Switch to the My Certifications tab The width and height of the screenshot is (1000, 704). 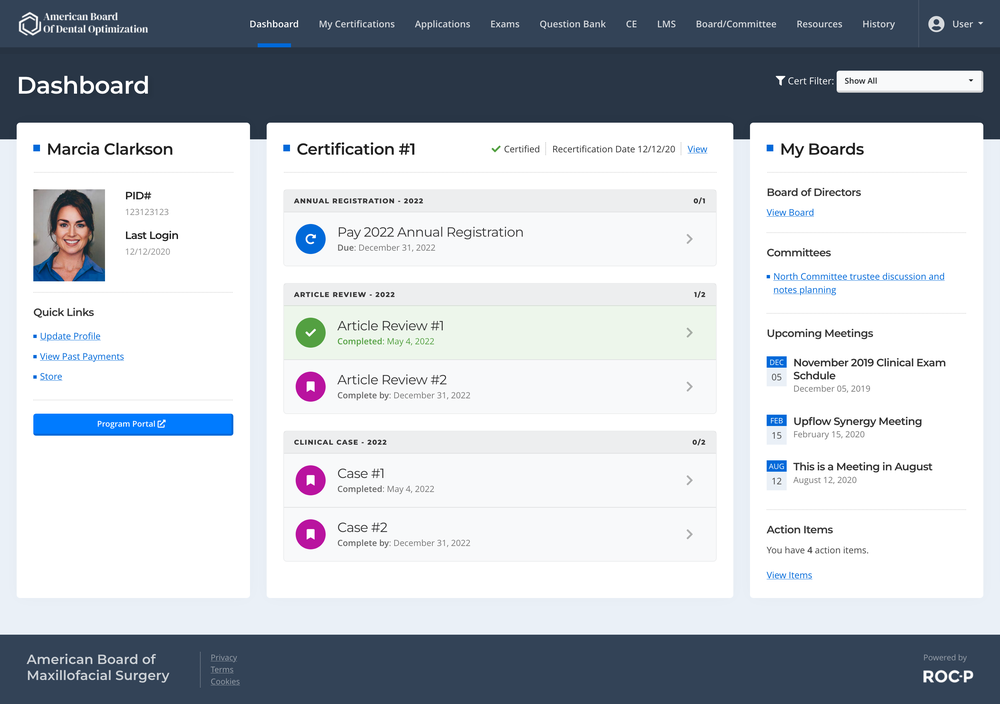point(357,23)
